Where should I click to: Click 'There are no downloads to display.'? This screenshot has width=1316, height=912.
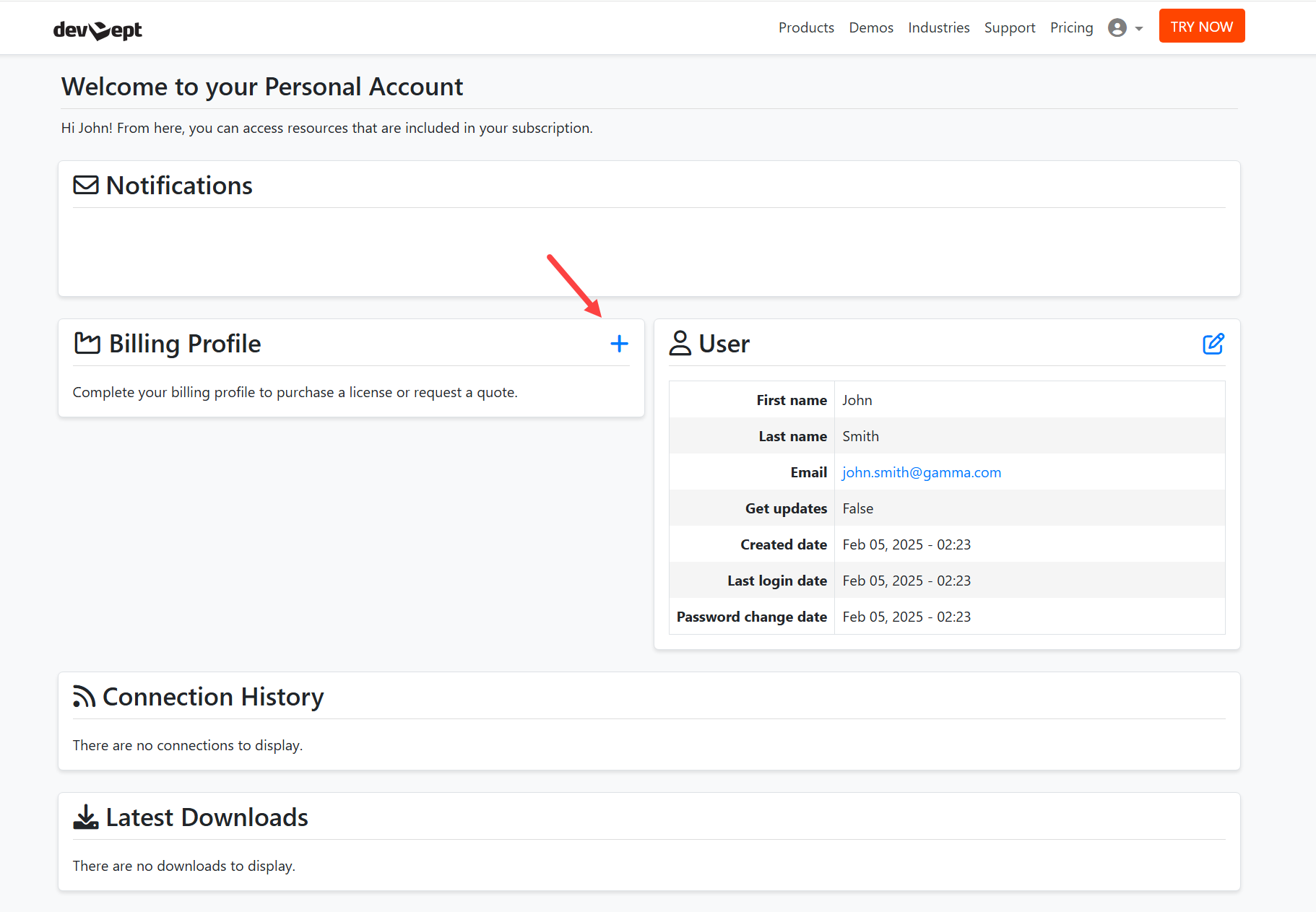point(184,866)
